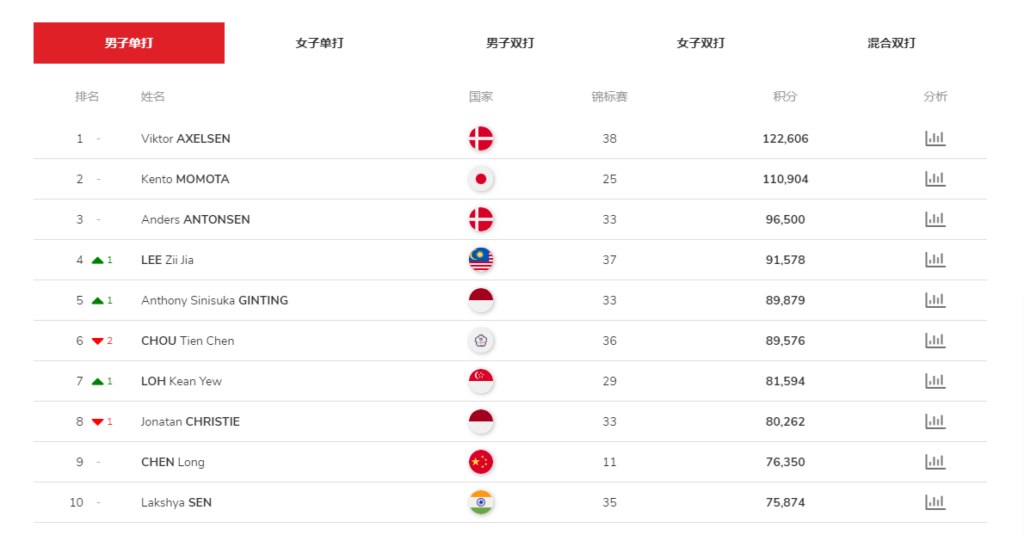This screenshot has height=553, width=1024.
Task: Select the active 男子单打 tab
Action: (129, 43)
